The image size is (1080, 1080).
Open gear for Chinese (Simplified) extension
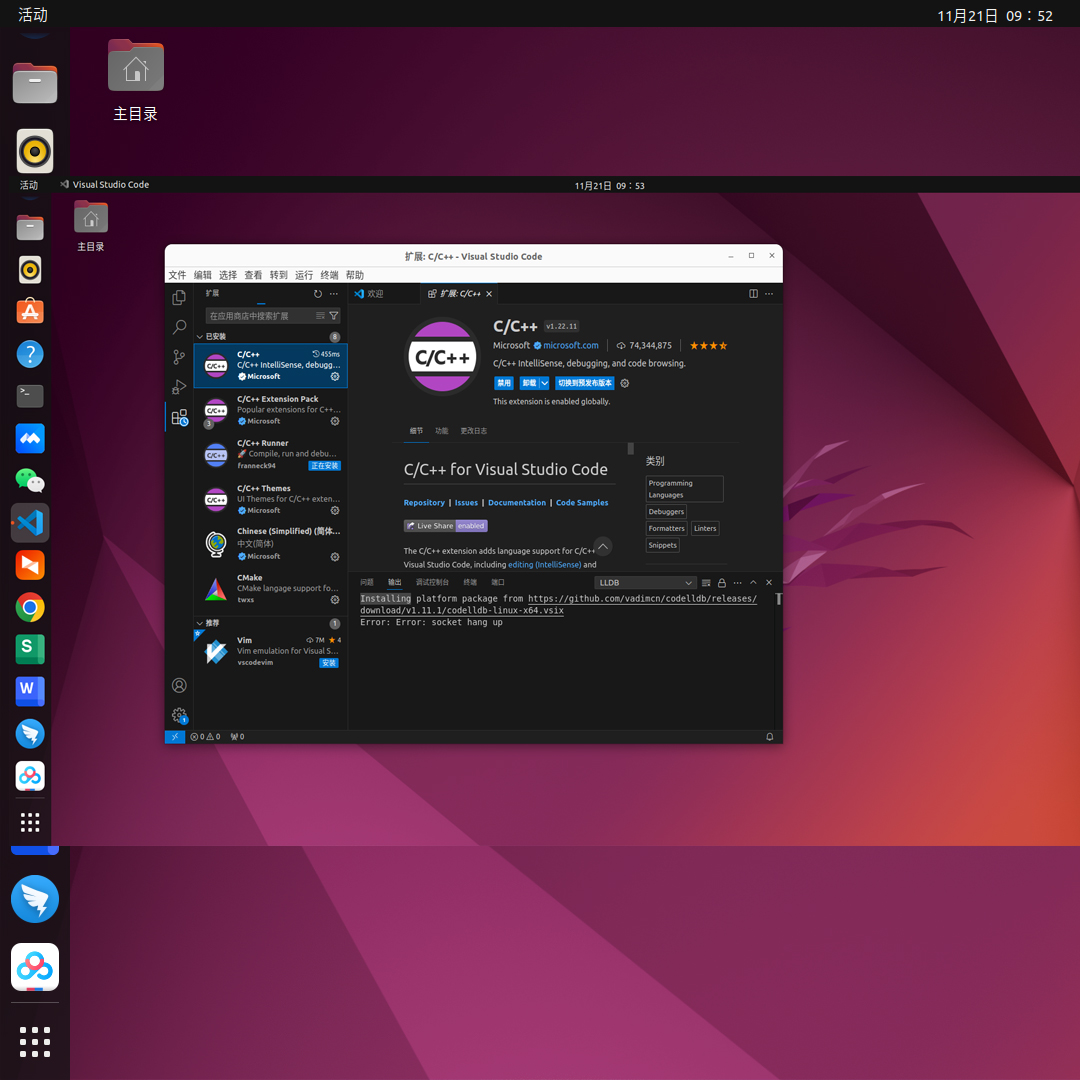pyautogui.click(x=335, y=557)
